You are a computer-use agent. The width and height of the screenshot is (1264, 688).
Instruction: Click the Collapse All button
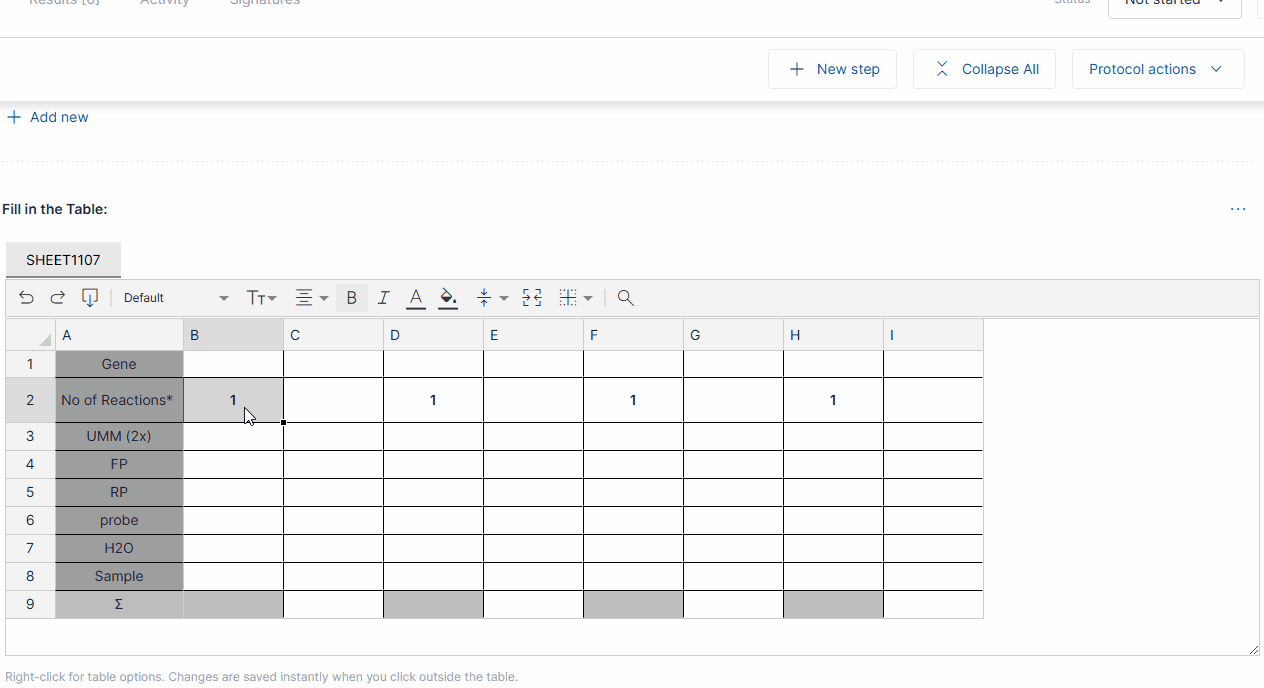[x=984, y=69]
